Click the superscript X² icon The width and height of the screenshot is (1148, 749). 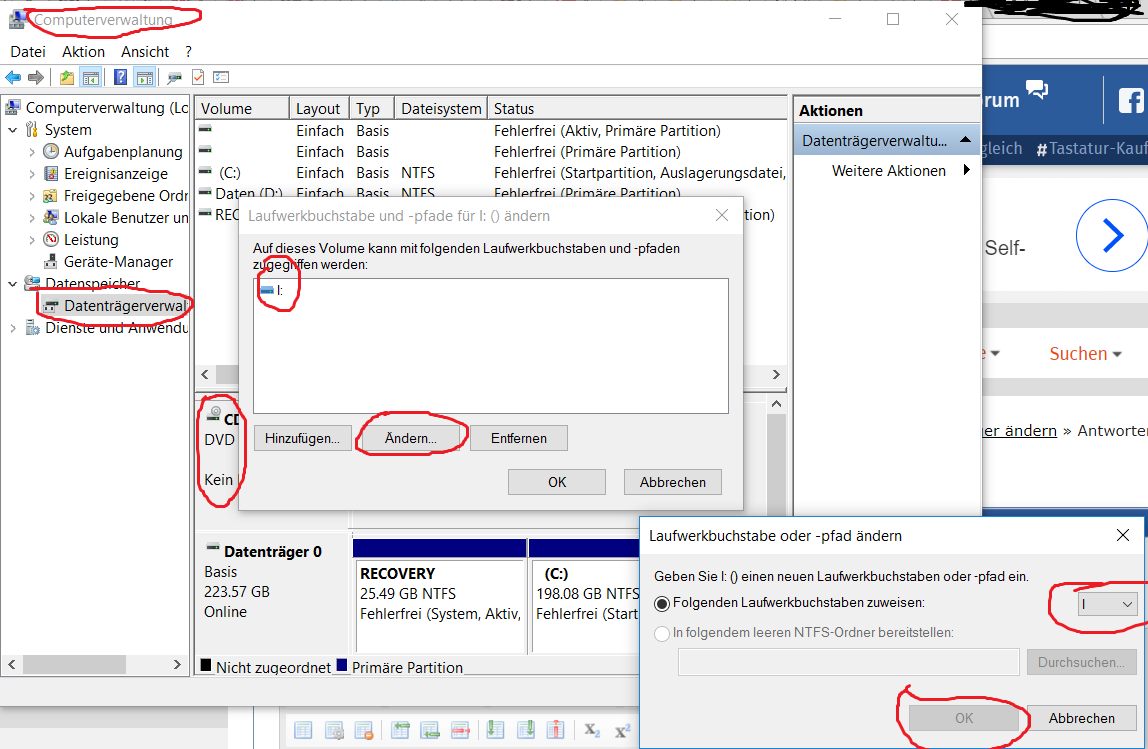(x=622, y=731)
